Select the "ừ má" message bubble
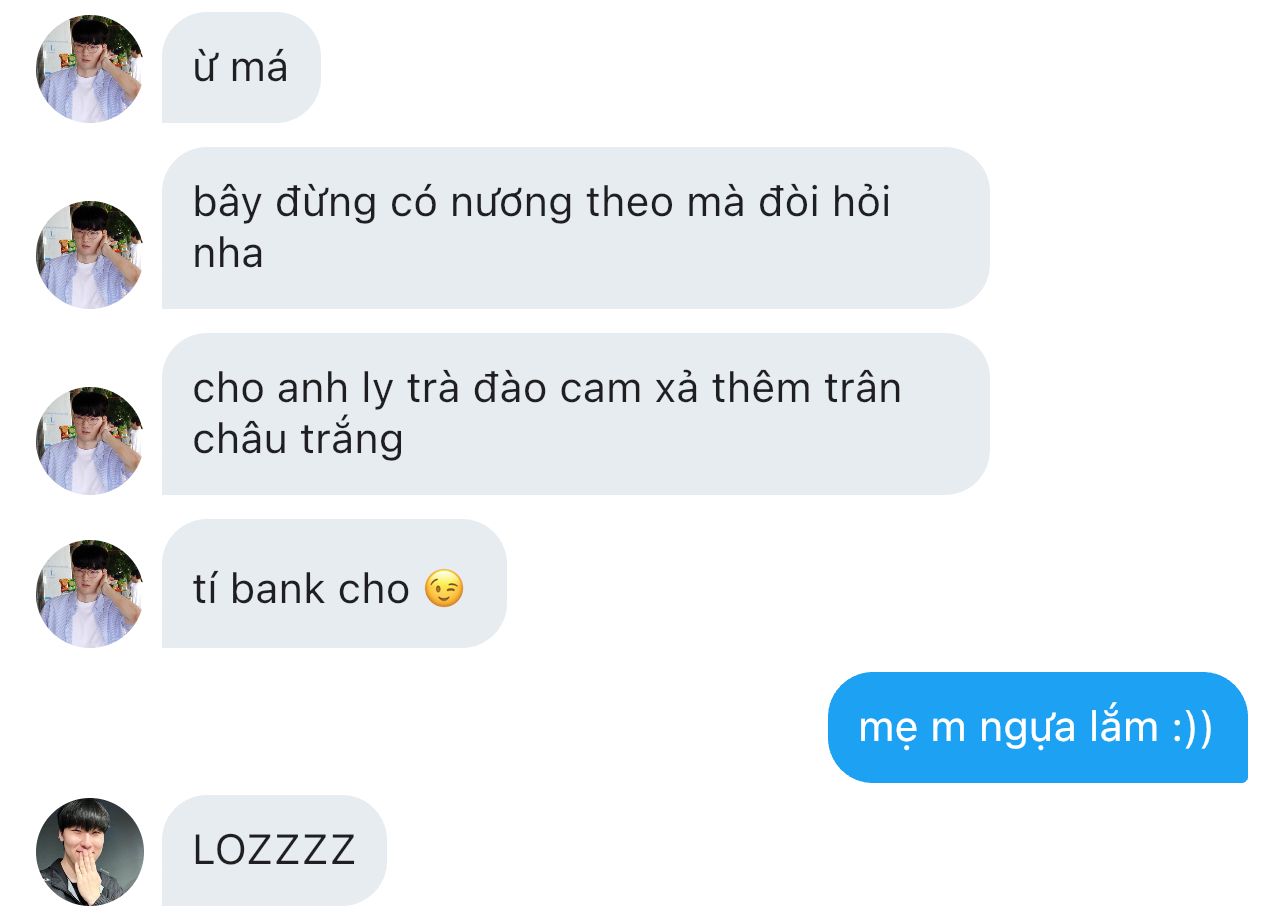The width and height of the screenshot is (1284, 915). pos(241,68)
